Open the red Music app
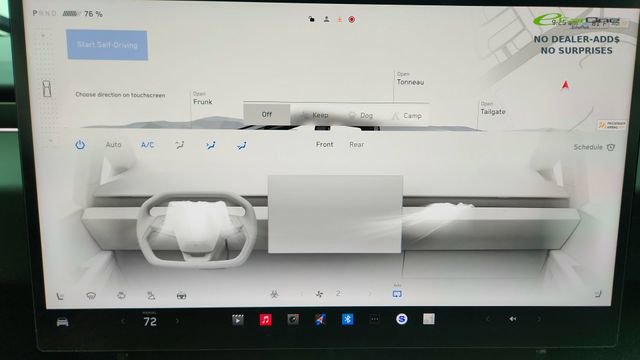The height and width of the screenshot is (360, 640). tap(266, 320)
